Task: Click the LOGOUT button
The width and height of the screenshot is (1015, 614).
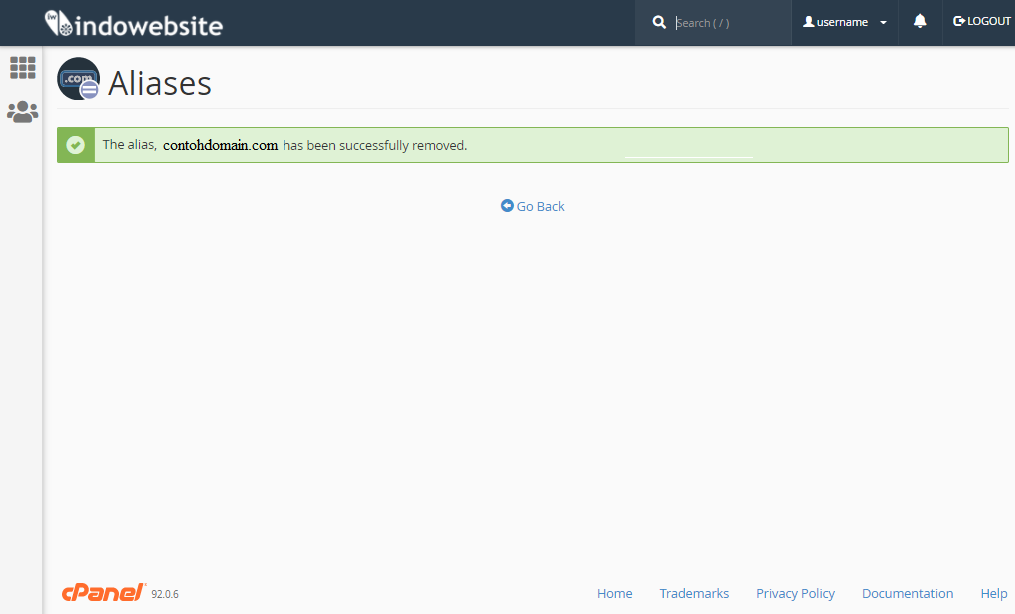Action: (x=982, y=22)
